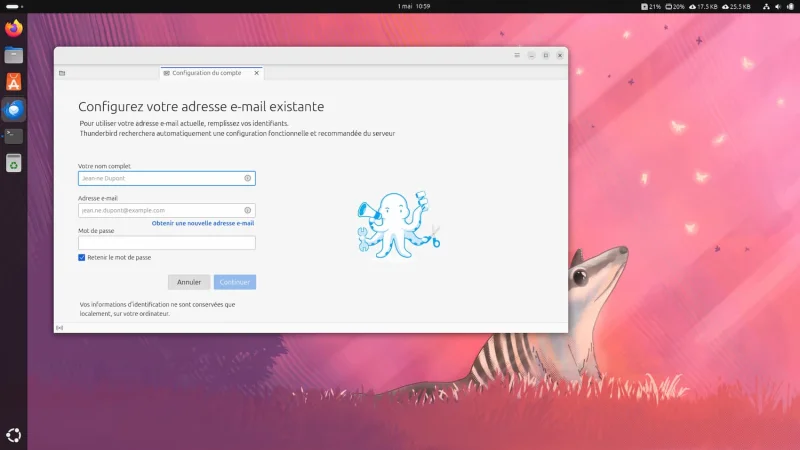Screen dimensions: 800x450
Task: Click the Annuler button
Action: click(189, 282)
